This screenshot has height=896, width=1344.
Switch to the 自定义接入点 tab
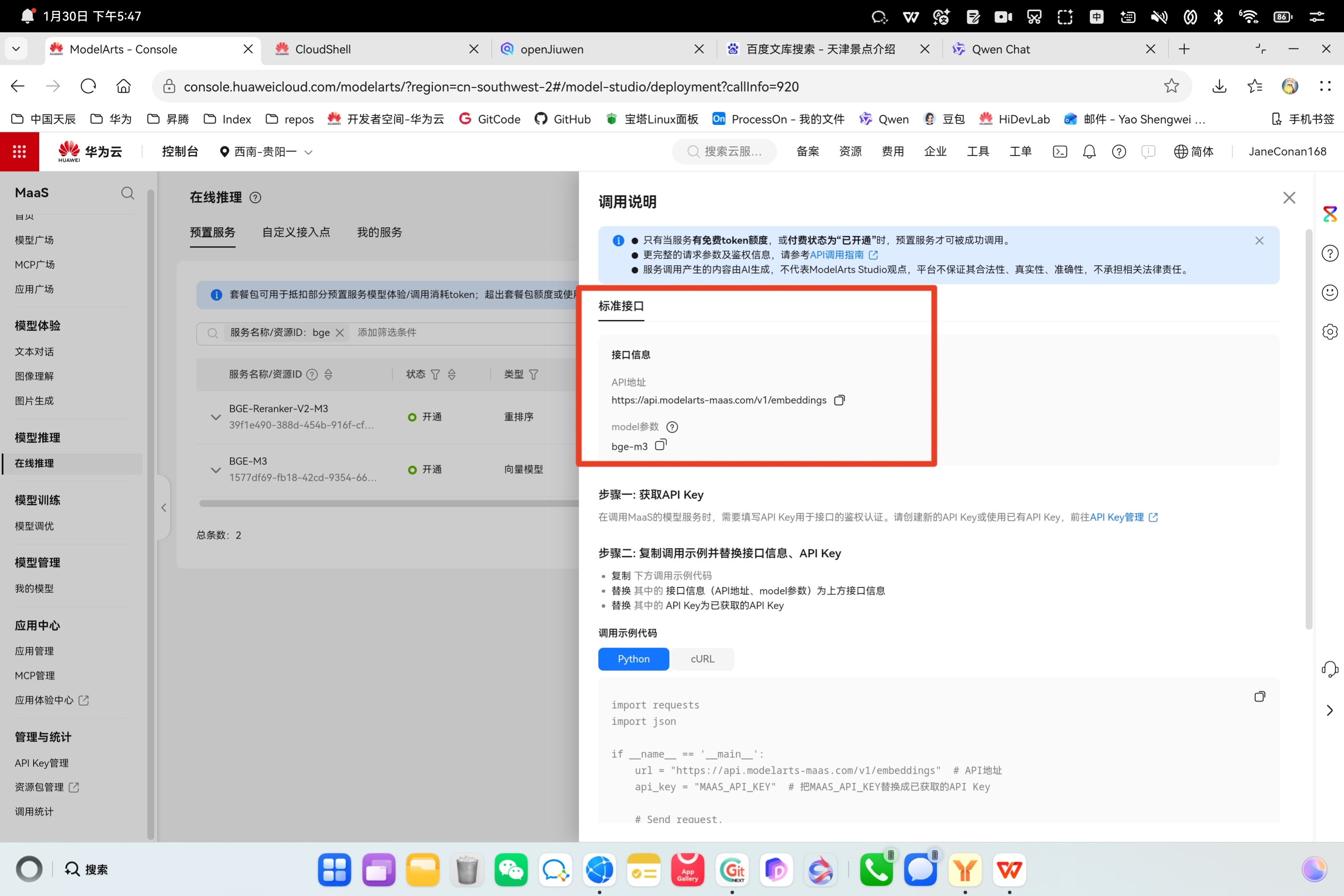[296, 232]
